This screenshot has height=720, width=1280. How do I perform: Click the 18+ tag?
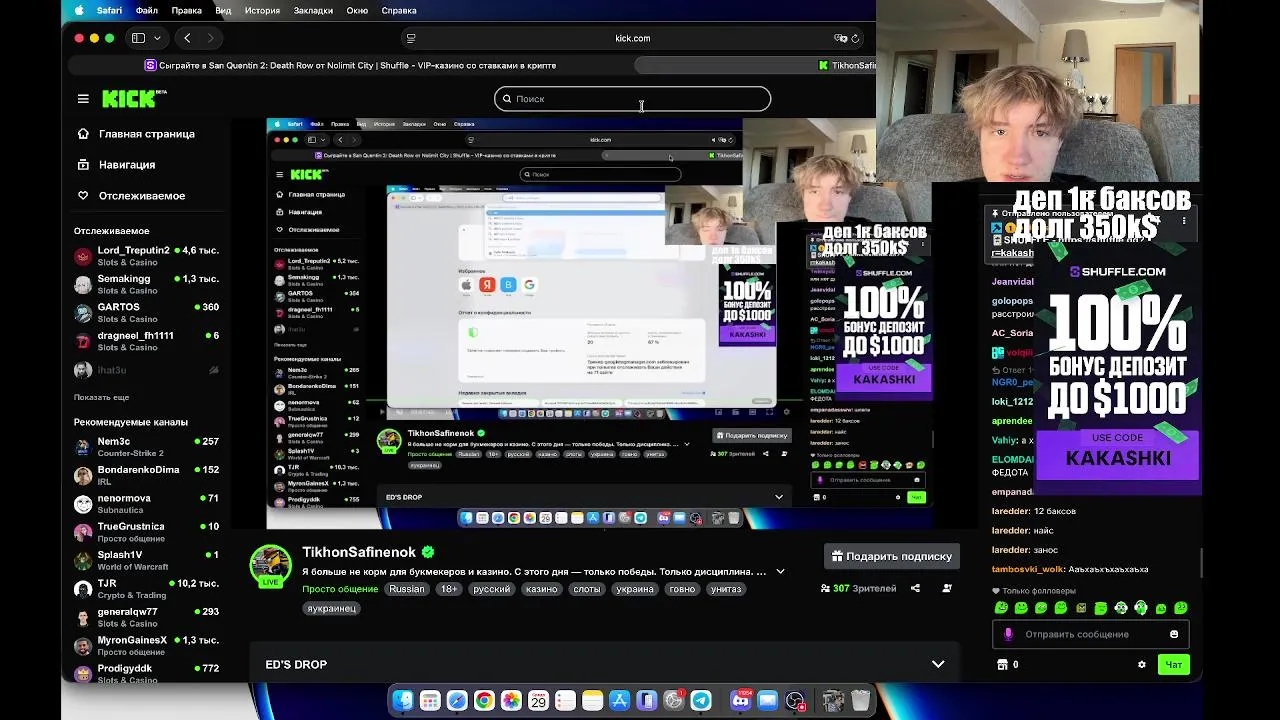tap(449, 589)
